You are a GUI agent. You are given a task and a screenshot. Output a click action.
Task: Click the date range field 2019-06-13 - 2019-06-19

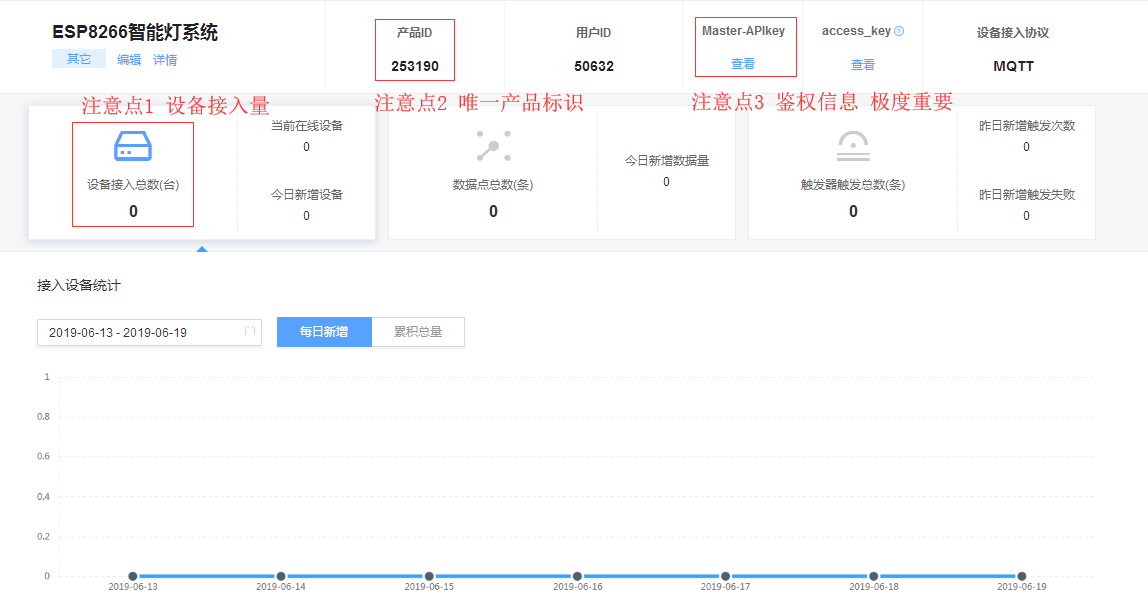coord(149,332)
